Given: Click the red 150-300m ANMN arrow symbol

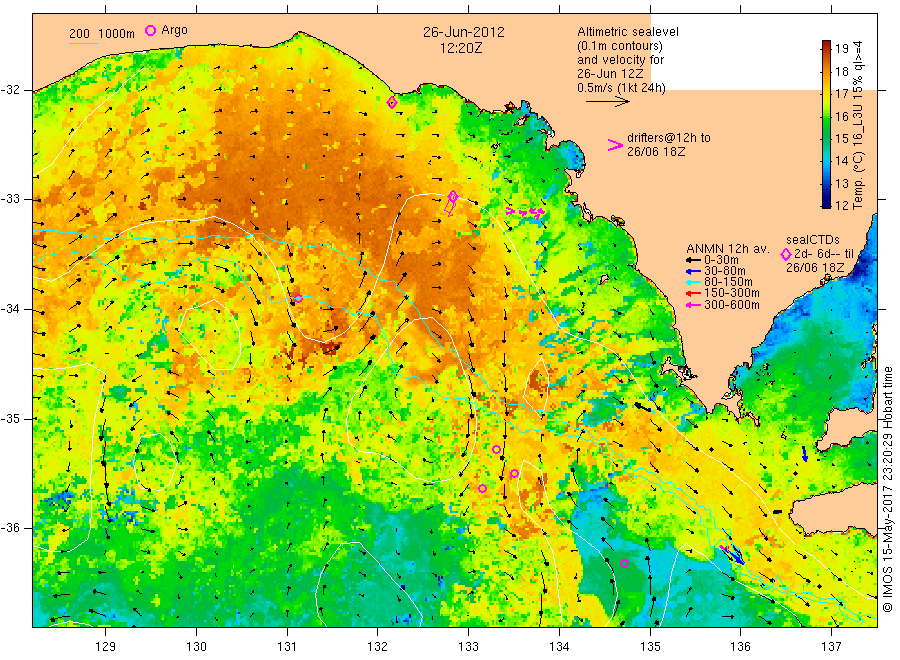Looking at the screenshot, I should click(694, 294).
